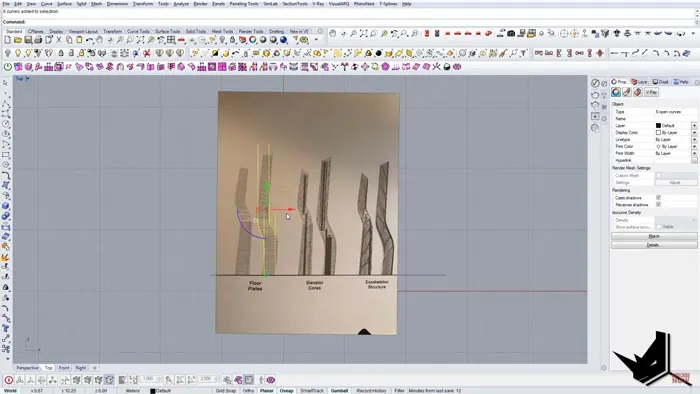This screenshot has width=700, height=394.
Task: Open the Layer dropdown in Properties
Action: [694, 126]
